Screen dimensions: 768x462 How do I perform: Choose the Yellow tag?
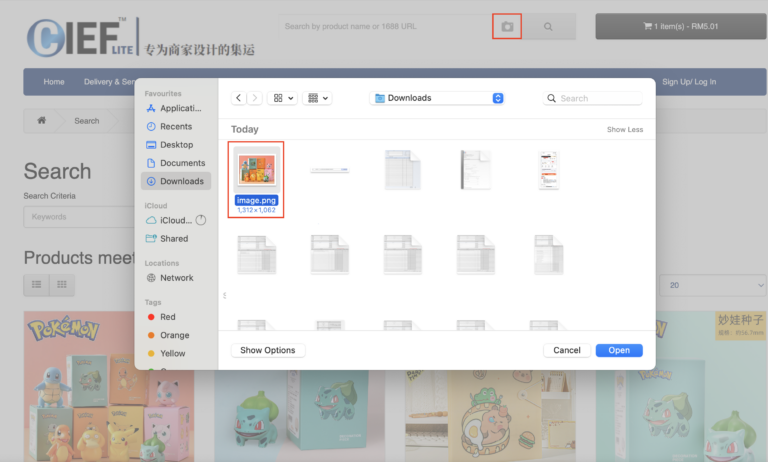pos(167,353)
